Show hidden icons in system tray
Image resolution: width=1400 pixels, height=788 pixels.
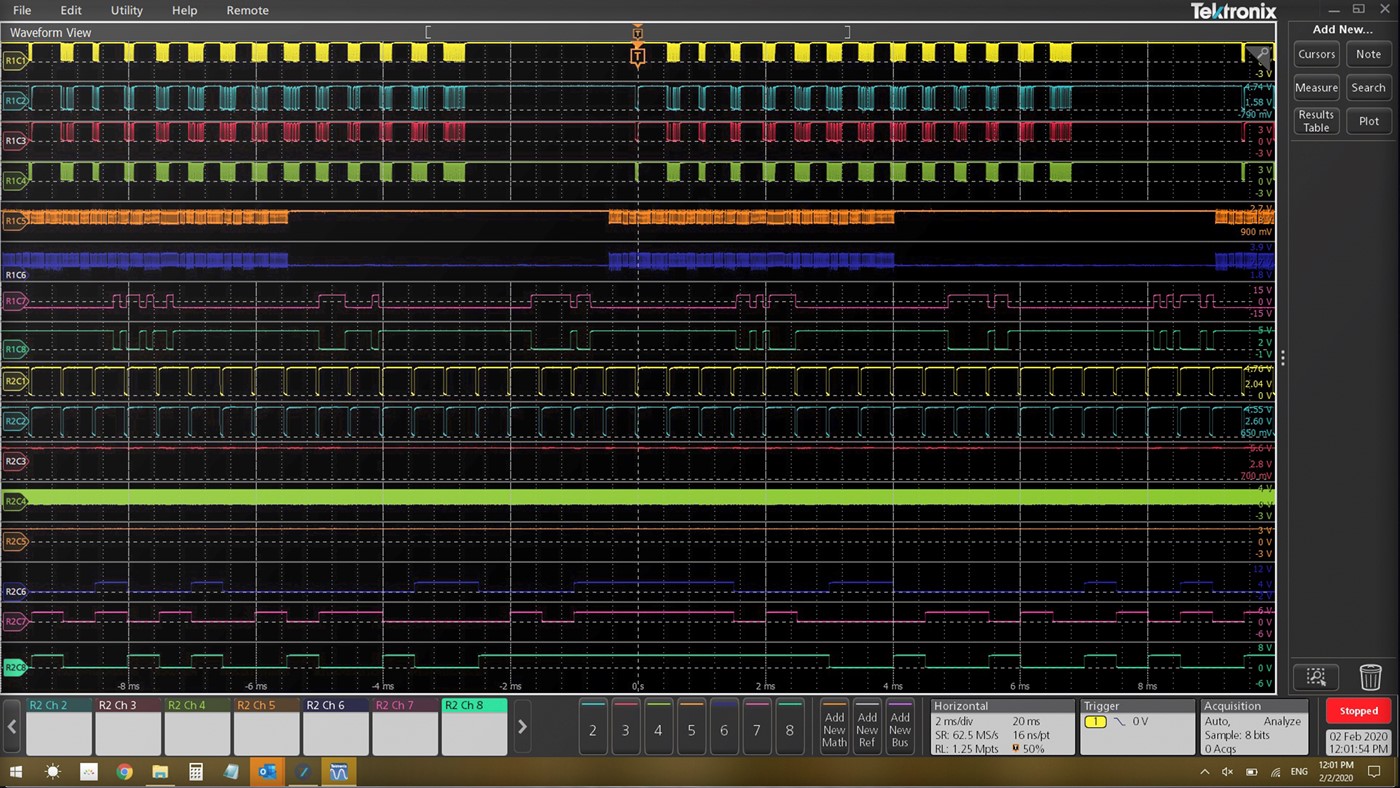click(x=1204, y=772)
